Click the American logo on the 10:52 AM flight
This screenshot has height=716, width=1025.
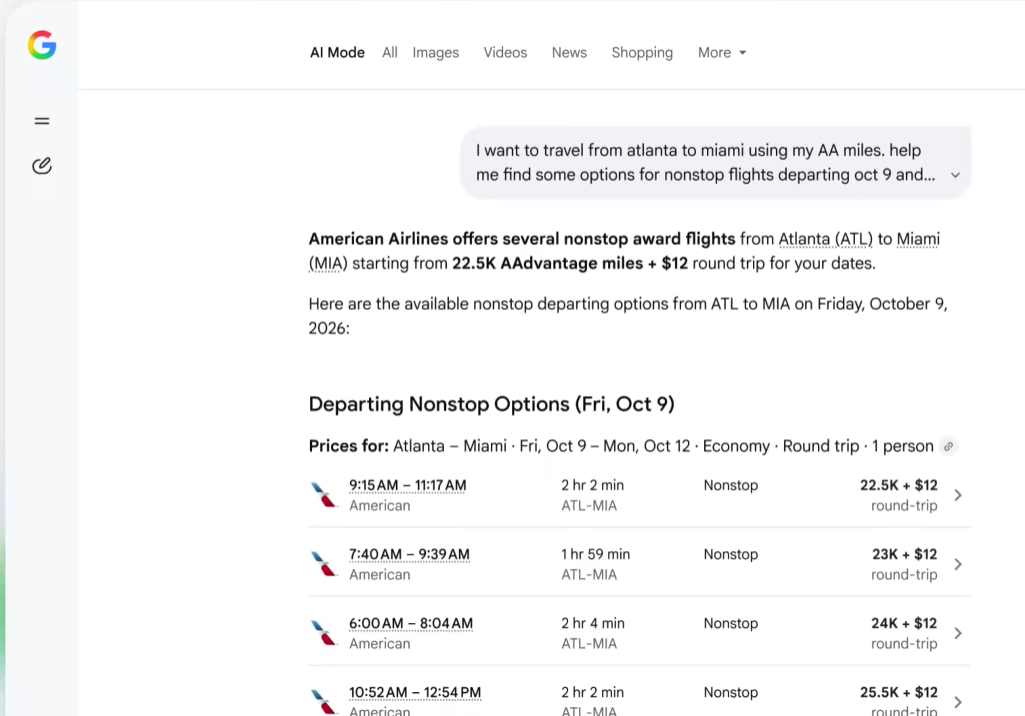pos(324,702)
